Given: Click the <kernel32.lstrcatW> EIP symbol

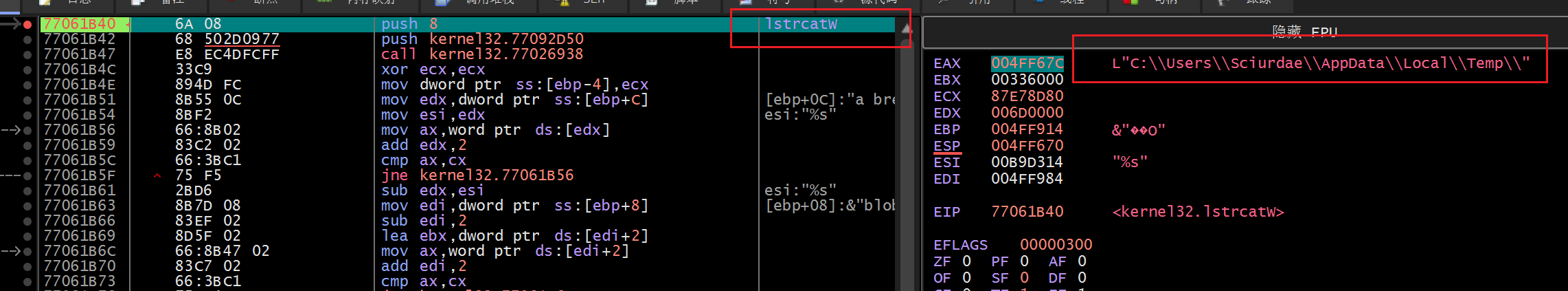Looking at the screenshot, I should pos(1198,212).
